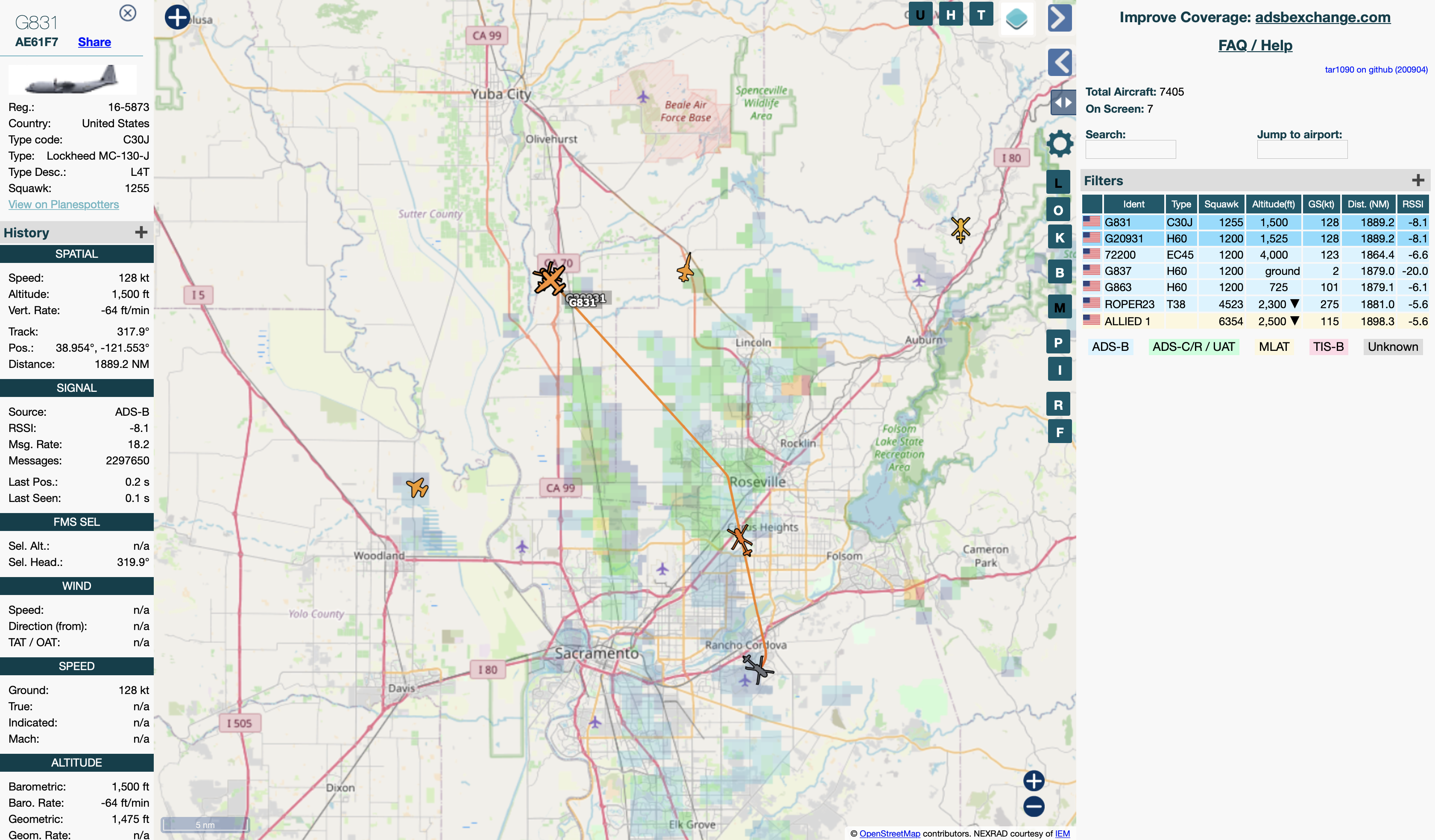This screenshot has height=840, width=1435.
Task: Sort table by Squawk column
Action: 1221,204
